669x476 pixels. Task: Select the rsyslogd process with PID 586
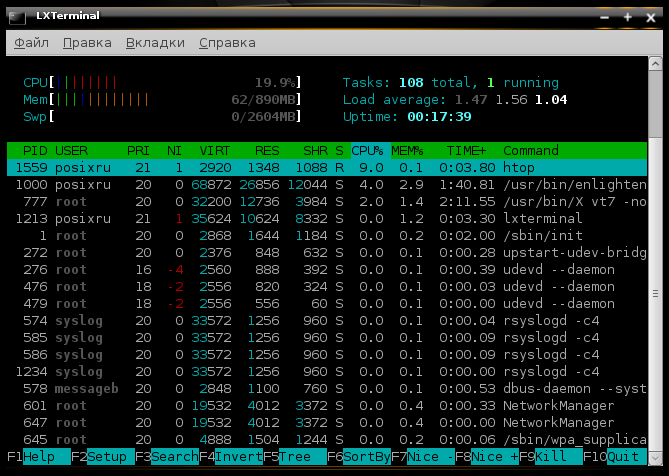coord(327,355)
